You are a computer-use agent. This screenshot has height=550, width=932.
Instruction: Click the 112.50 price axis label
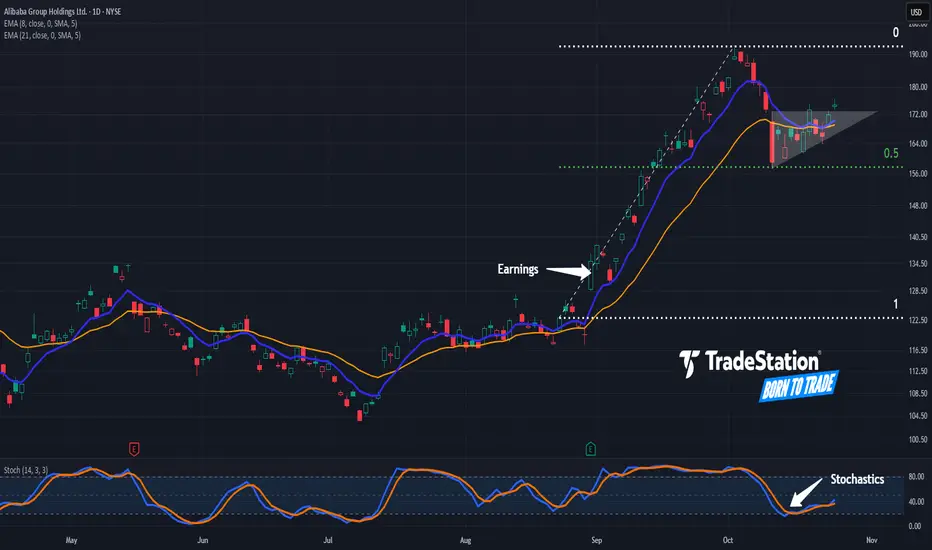(x=918, y=371)
